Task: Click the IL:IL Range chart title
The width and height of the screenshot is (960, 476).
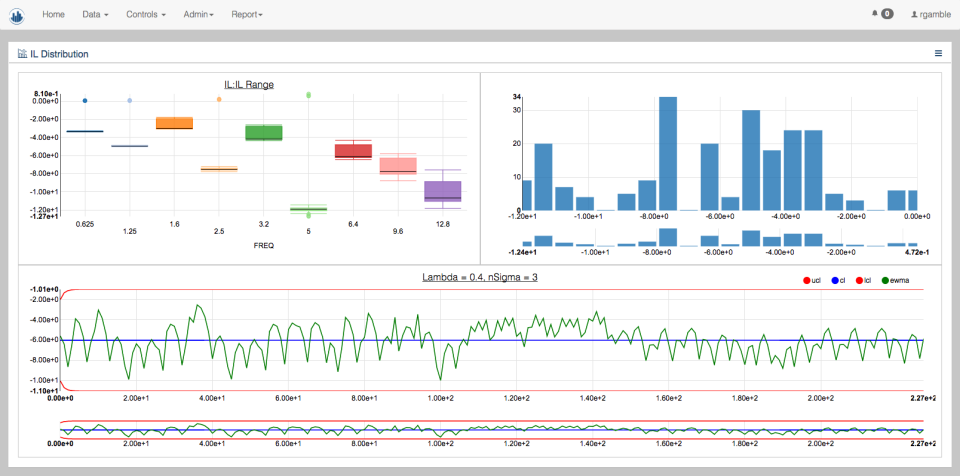Action: [249, 85]
